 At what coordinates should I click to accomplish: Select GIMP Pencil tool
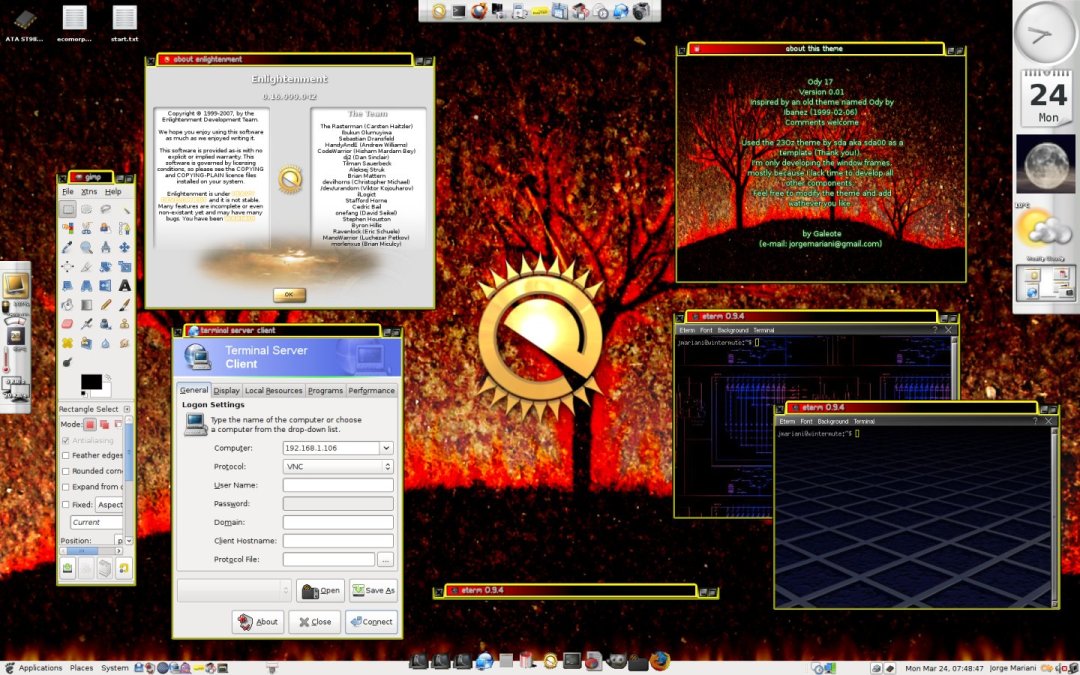(105, 304)
